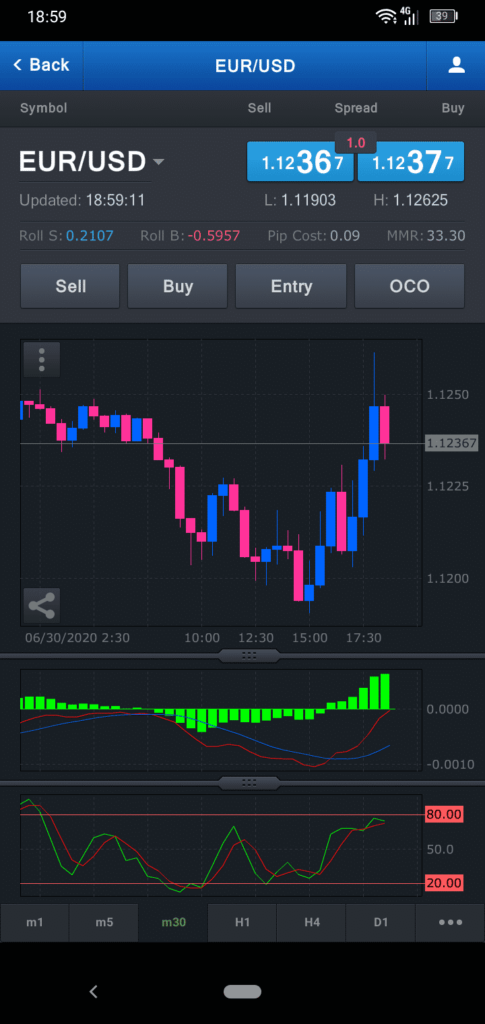Open chart options three-dot menu
The height and width of the screenshot is (1024, 485).
(x=42, y=360)
